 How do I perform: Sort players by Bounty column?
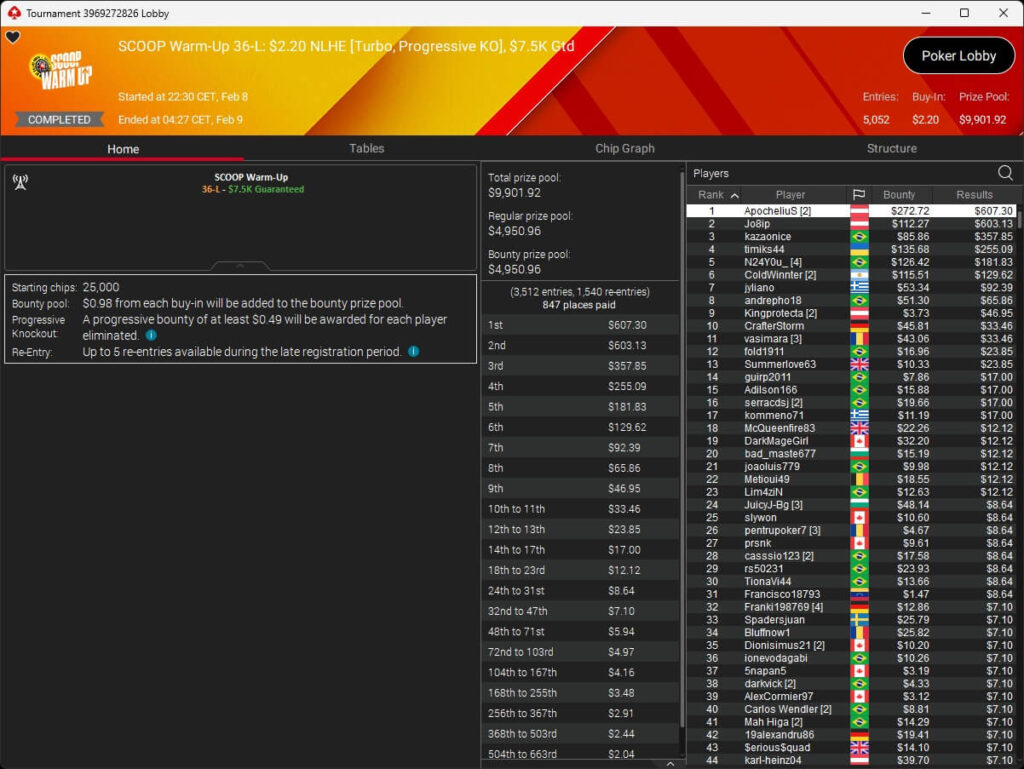[x=898, y=195]
